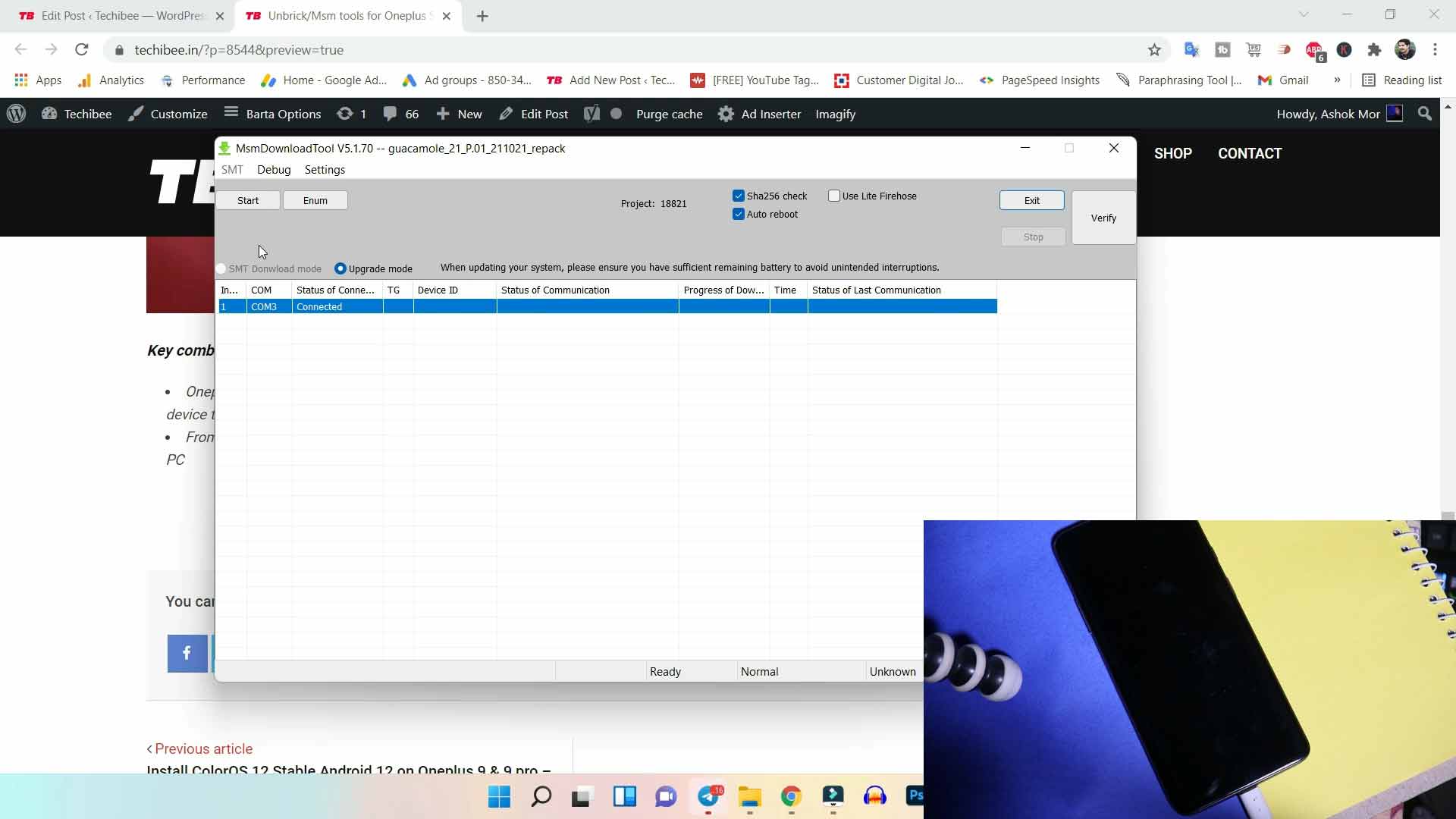The width and height of the screenshot is (1456, 819).
Task: Open Windows Start menu in taskbar
Action: (x=499, y=796)
